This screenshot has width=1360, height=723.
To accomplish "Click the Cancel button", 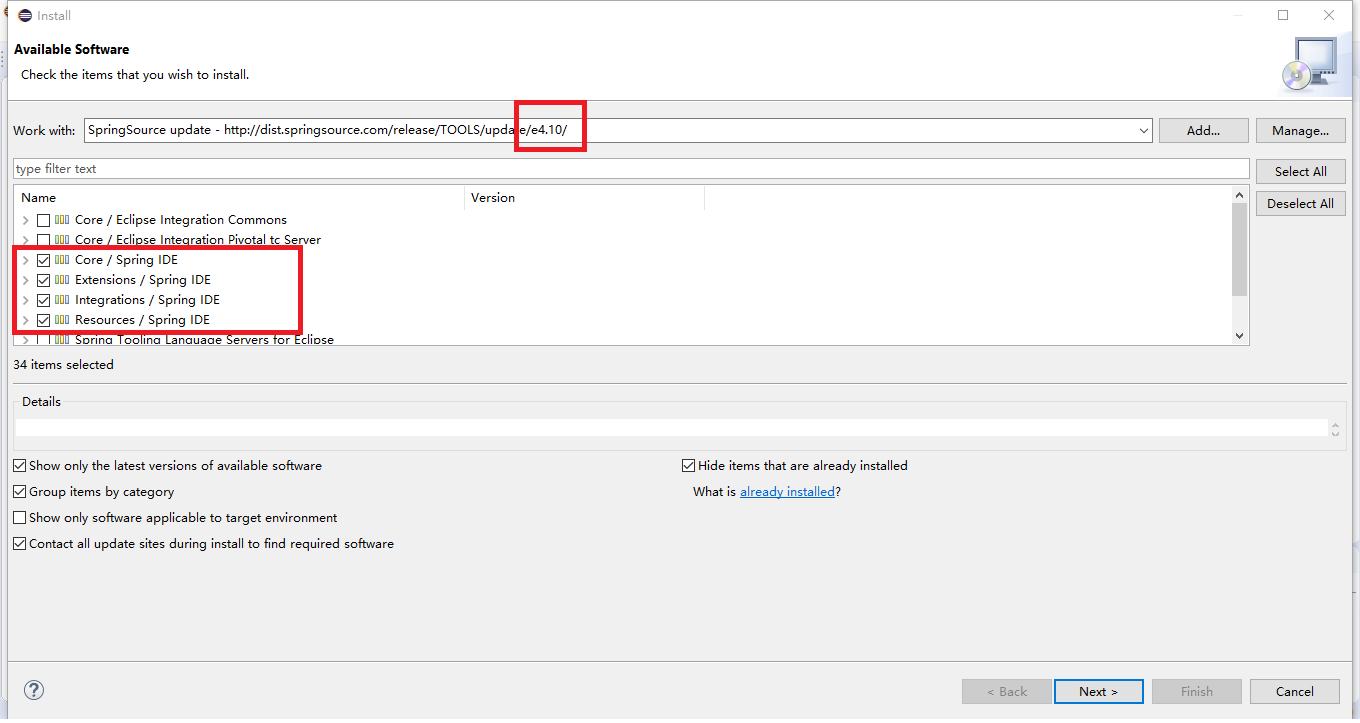I will tap(1294, 691).
